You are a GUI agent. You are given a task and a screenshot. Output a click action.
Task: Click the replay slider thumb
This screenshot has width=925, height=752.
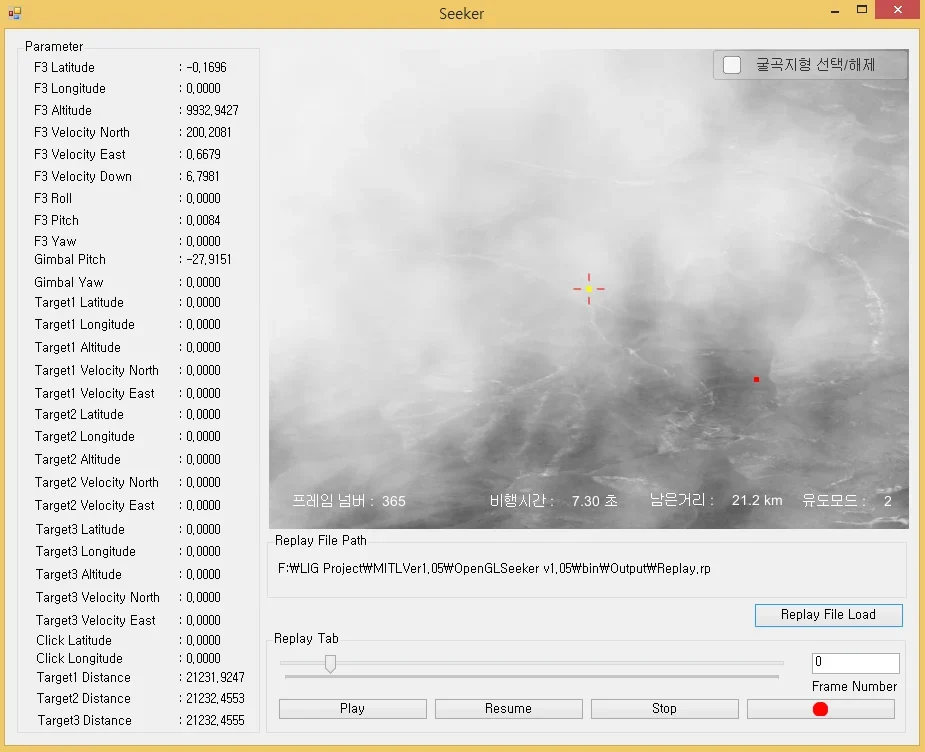pyautogui.click(x=330, y=664)
